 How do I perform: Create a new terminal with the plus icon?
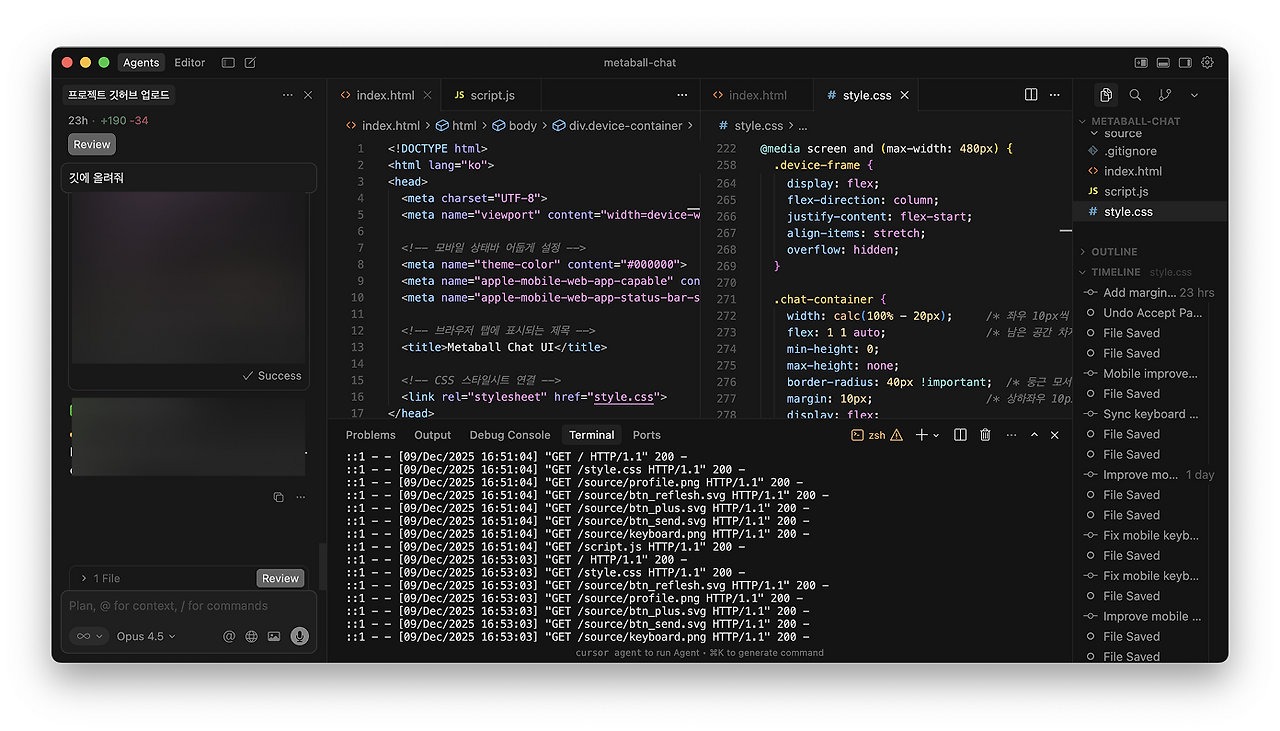(x=921, y=435)
